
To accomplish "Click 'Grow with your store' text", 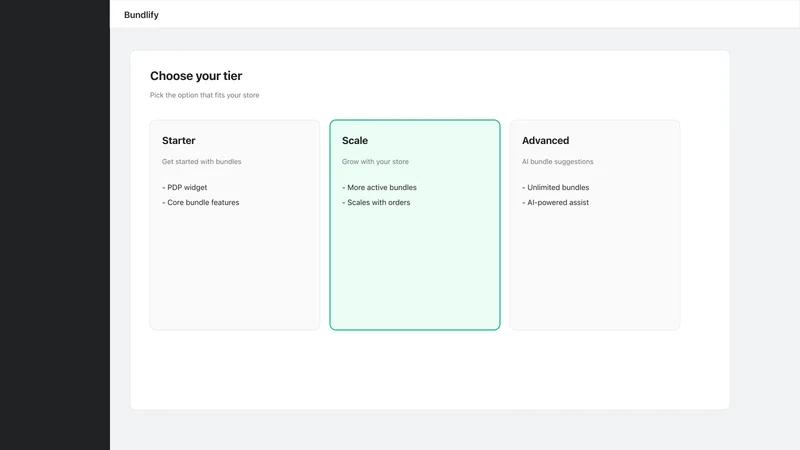I will 375,162.
